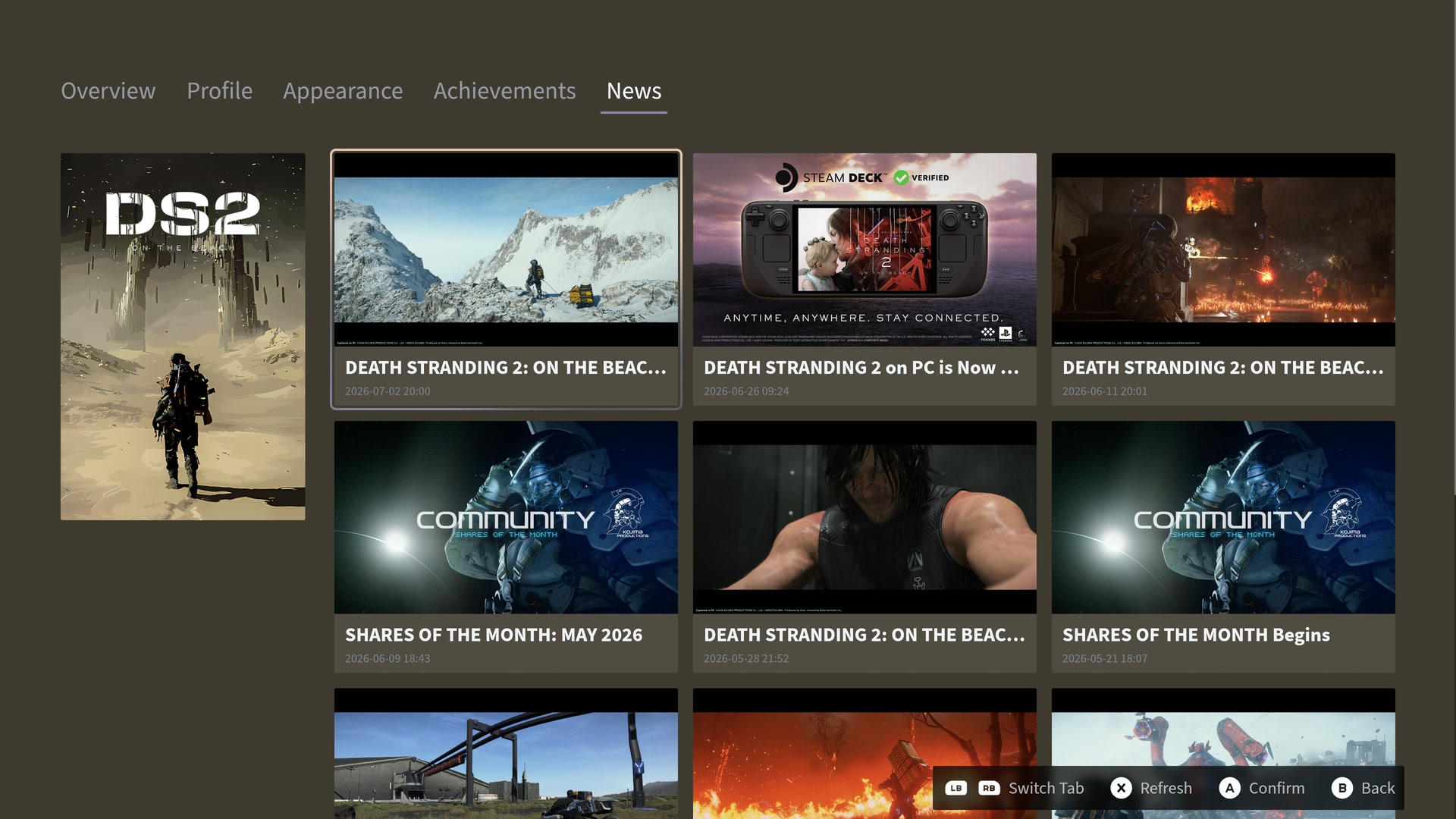Click the date "2026-05-28 21:52"
Image resolution: width=1456 pixels, height=819 pixels.
coord(746,658)
